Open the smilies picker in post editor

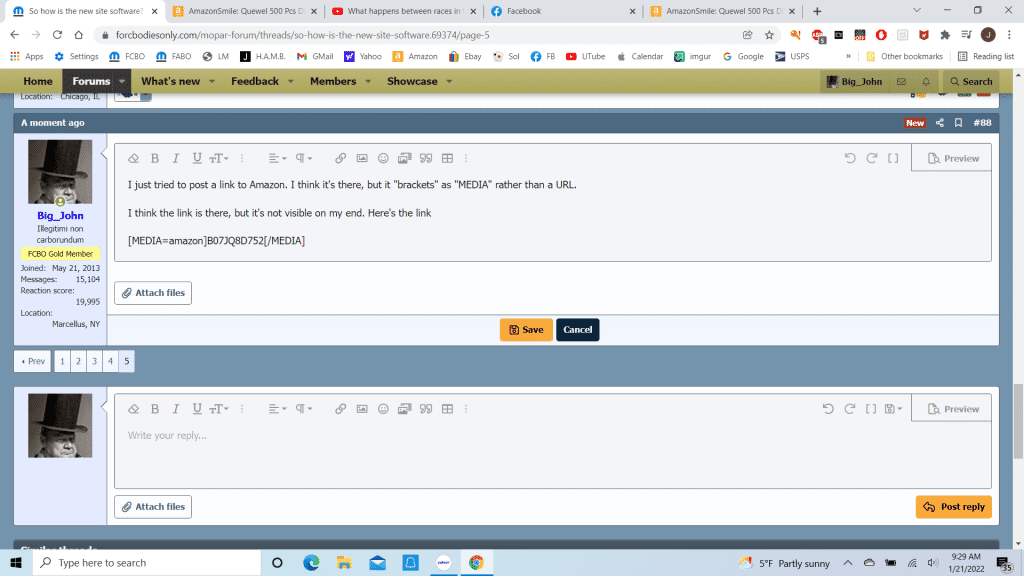(383, 158)
